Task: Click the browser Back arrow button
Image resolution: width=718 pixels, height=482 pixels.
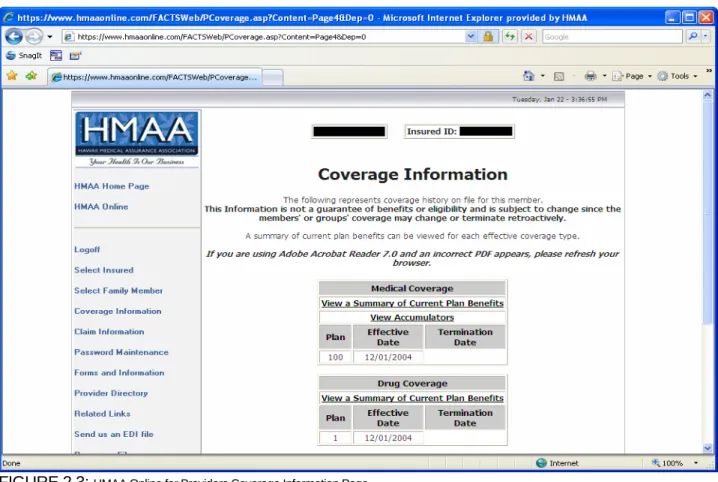Action: tap(14, 36)
